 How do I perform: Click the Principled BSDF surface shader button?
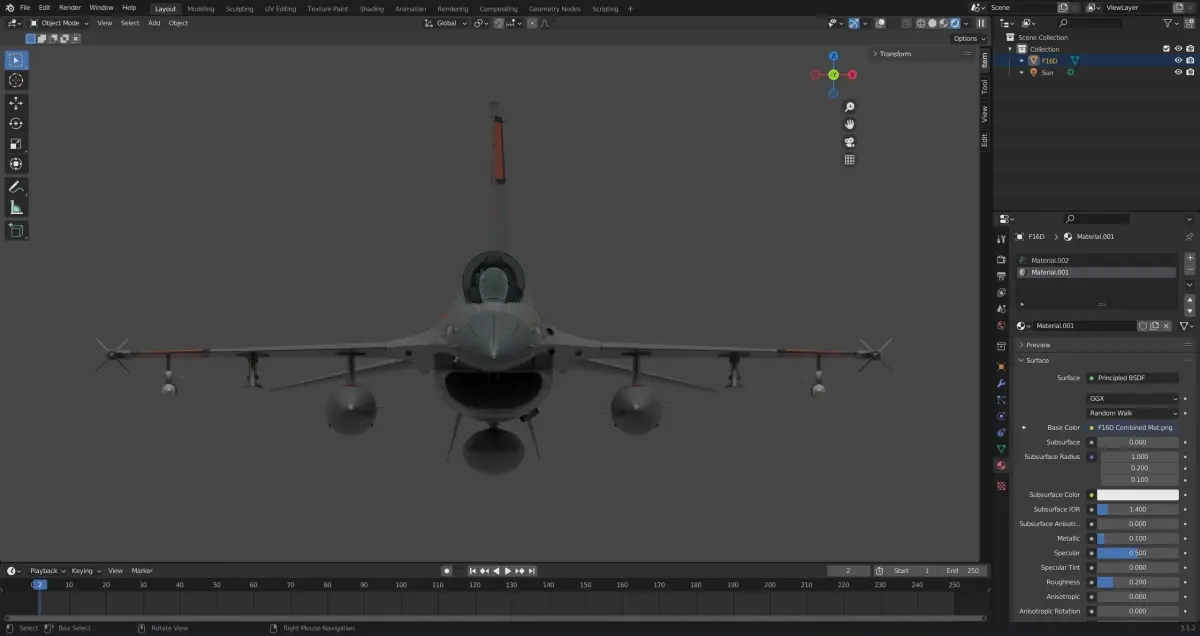point(1133,378)
